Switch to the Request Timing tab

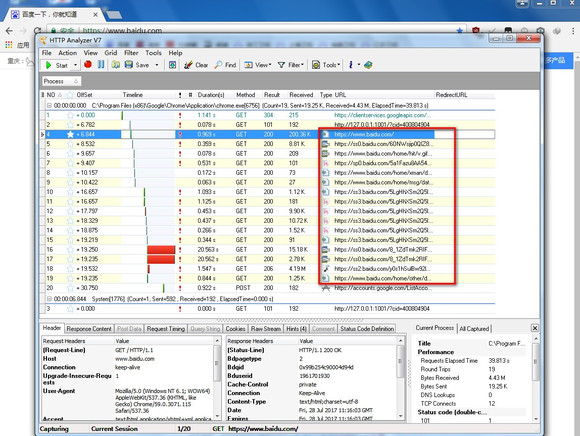[x=166, y=329]
